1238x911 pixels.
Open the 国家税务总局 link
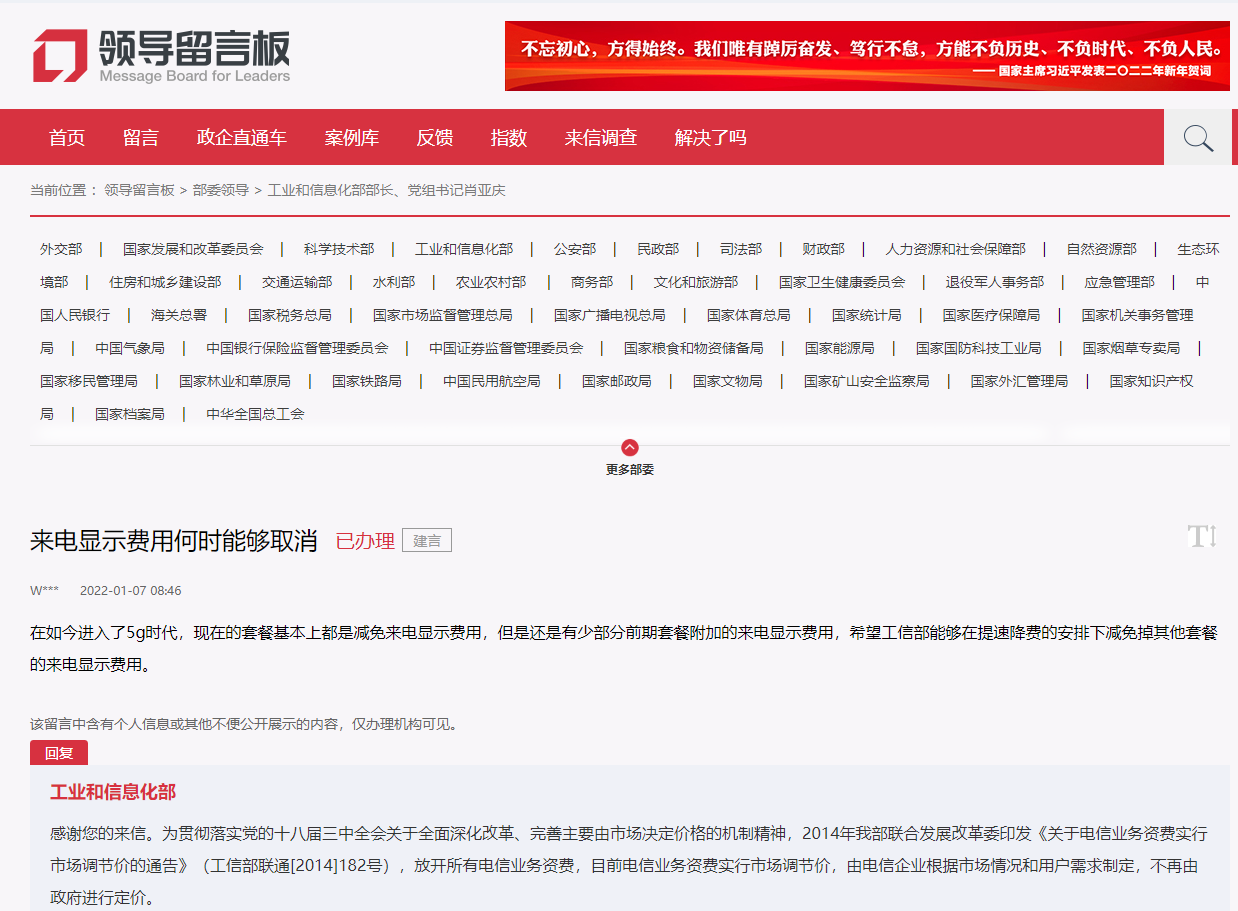[290, 315]
